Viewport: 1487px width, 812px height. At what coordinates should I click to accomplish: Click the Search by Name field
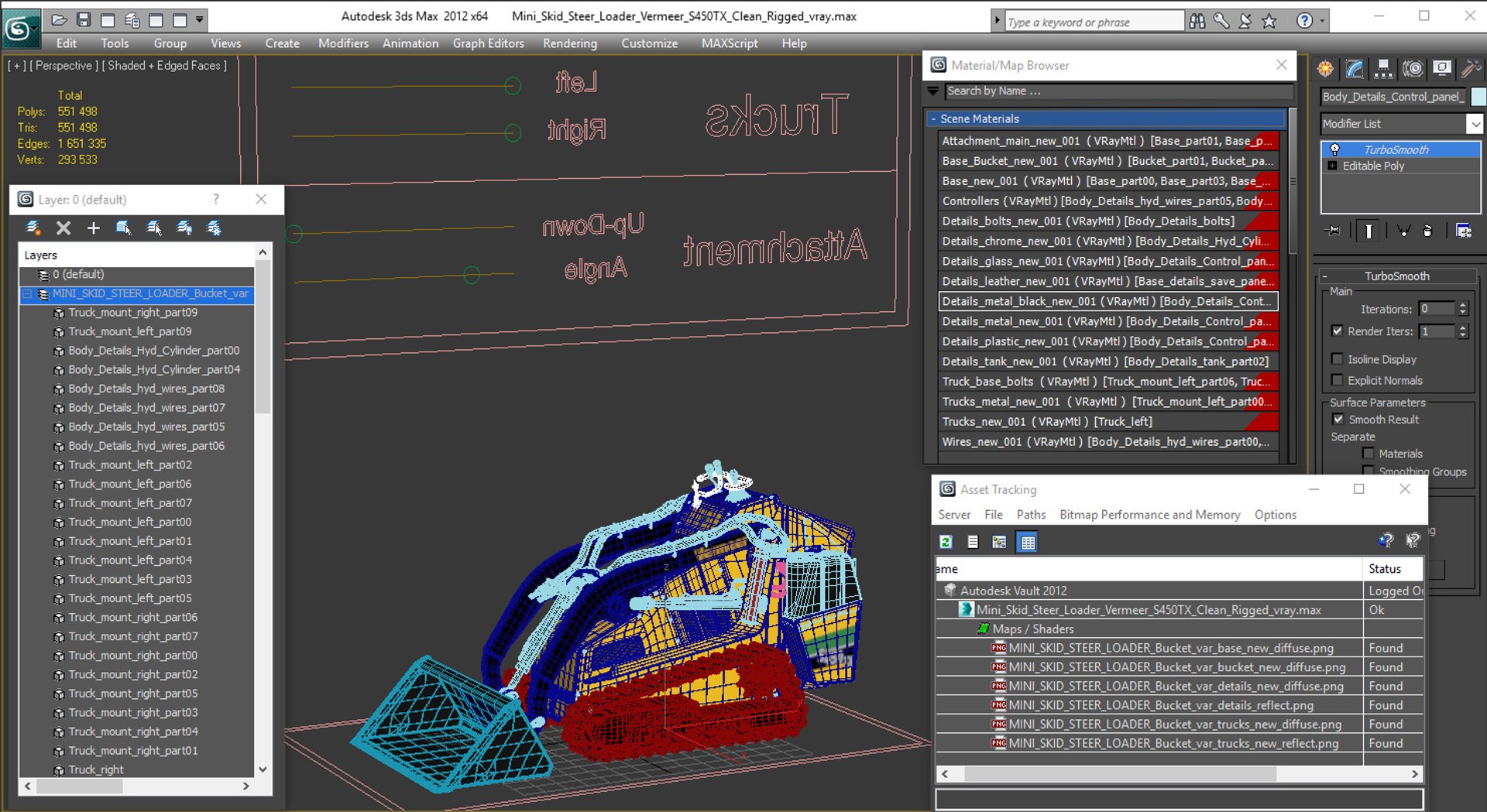pyautogui.click(x=1119, y=91)
